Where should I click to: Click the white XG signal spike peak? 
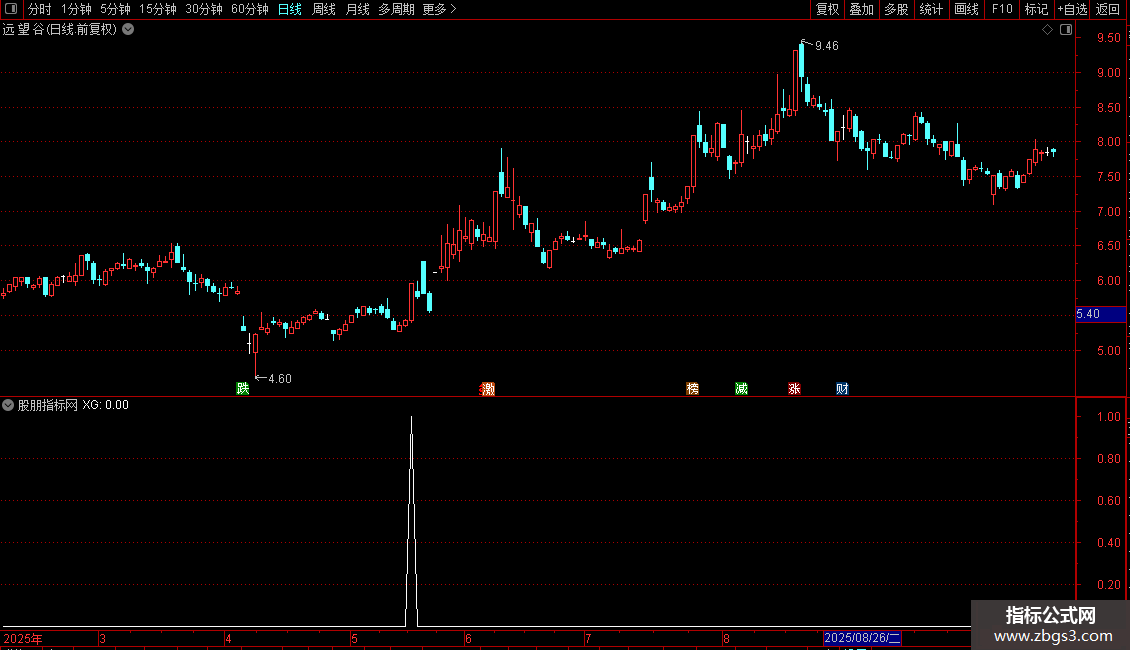411,418
